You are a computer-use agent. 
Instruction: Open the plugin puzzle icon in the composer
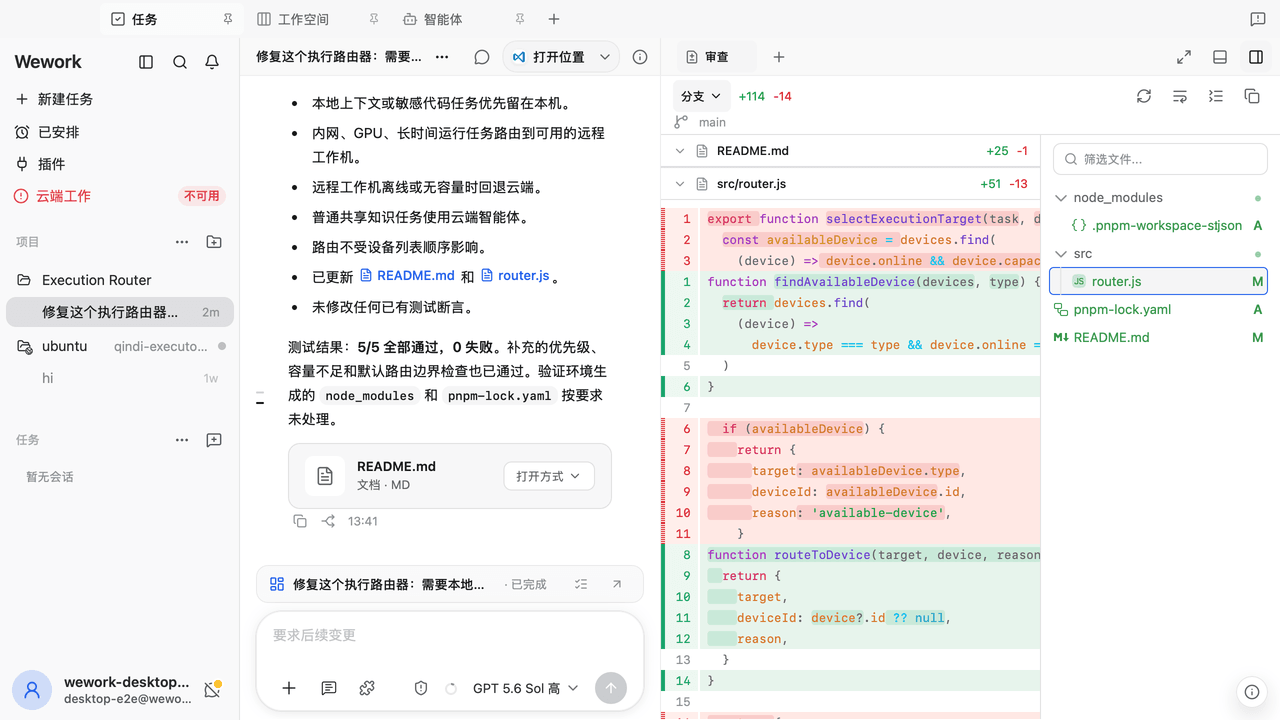367,688
